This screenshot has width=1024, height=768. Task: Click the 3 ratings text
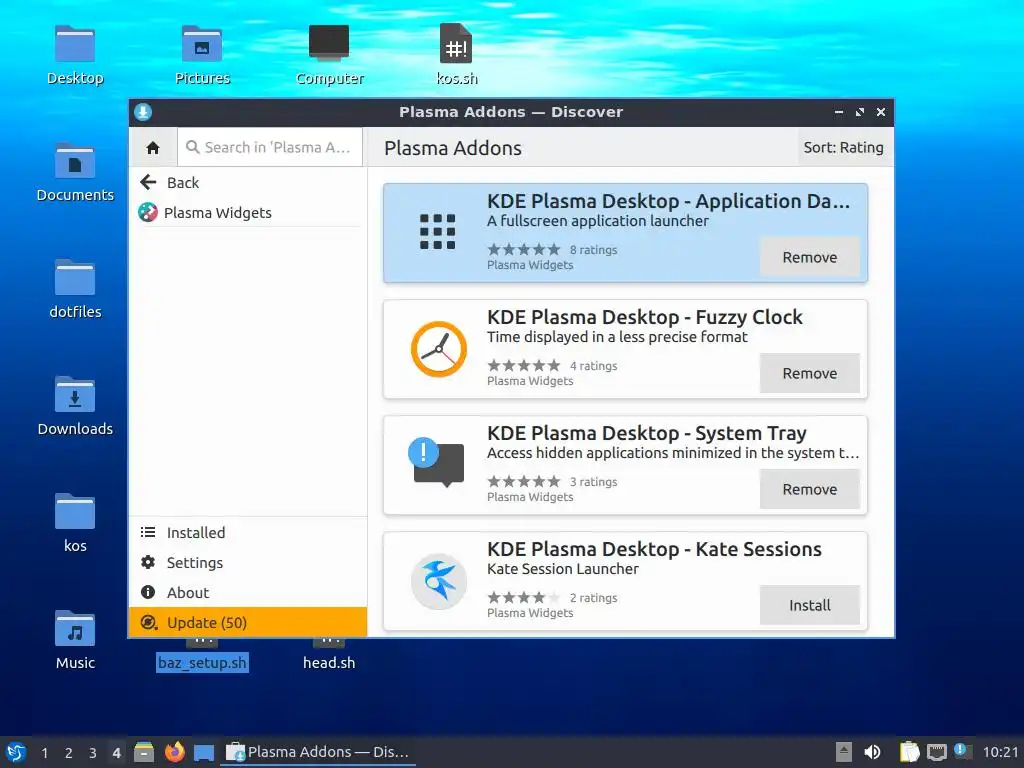(593, 482)
